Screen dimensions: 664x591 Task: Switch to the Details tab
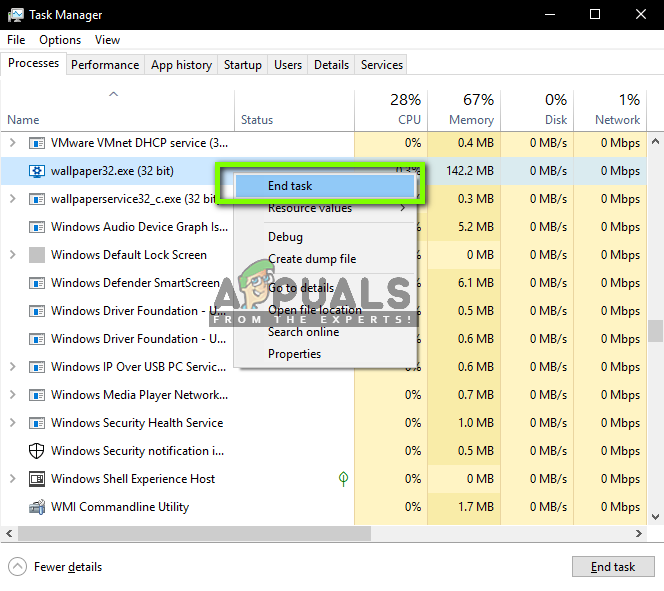pyautogui.click(x=332, y=65)
